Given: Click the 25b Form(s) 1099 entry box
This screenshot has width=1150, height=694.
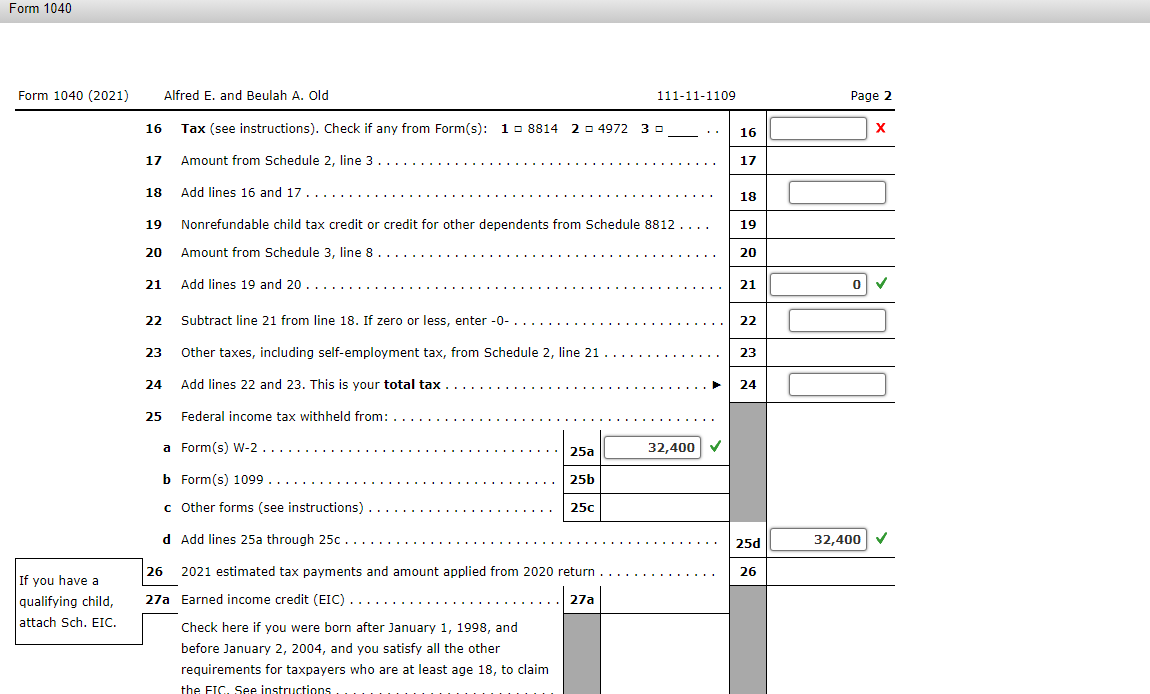Looking at the screenshot, I should pos(665,479).
